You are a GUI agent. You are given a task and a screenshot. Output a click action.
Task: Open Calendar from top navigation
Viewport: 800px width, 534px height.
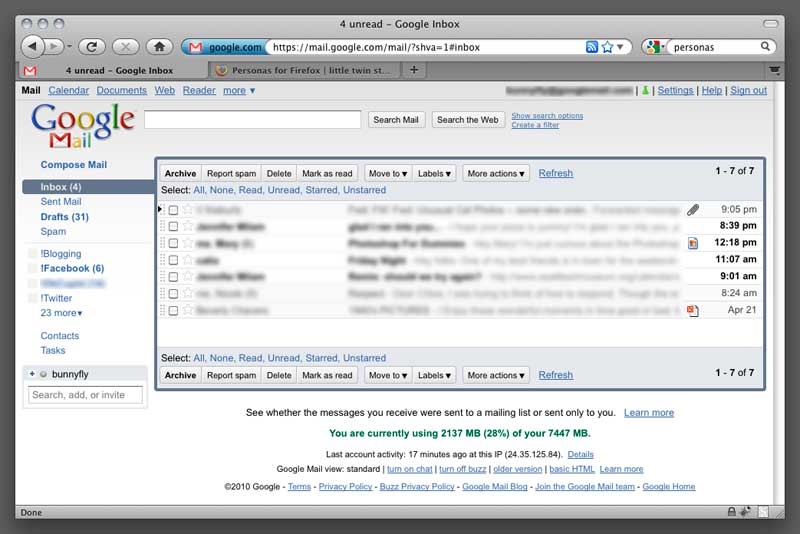68,90
